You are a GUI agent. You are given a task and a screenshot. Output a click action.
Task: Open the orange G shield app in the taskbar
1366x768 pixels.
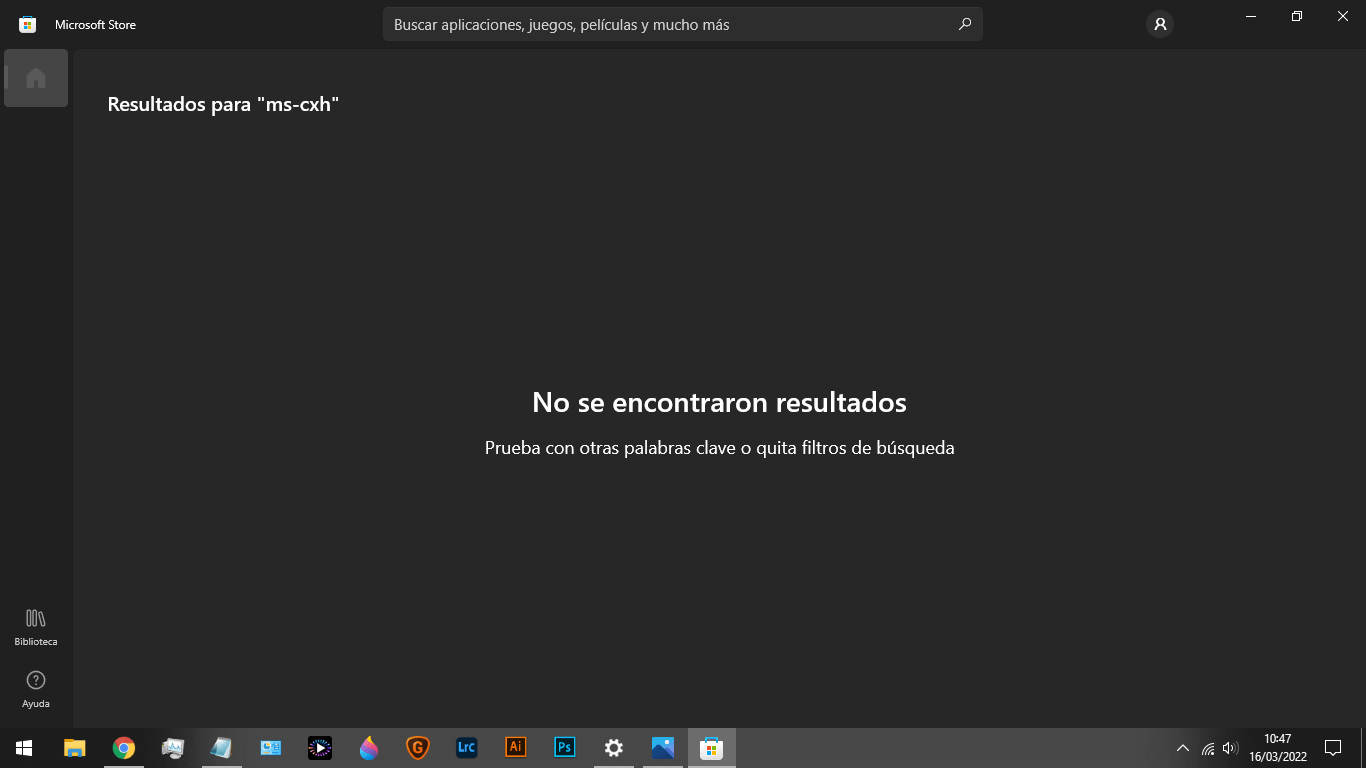pos(418,748)
